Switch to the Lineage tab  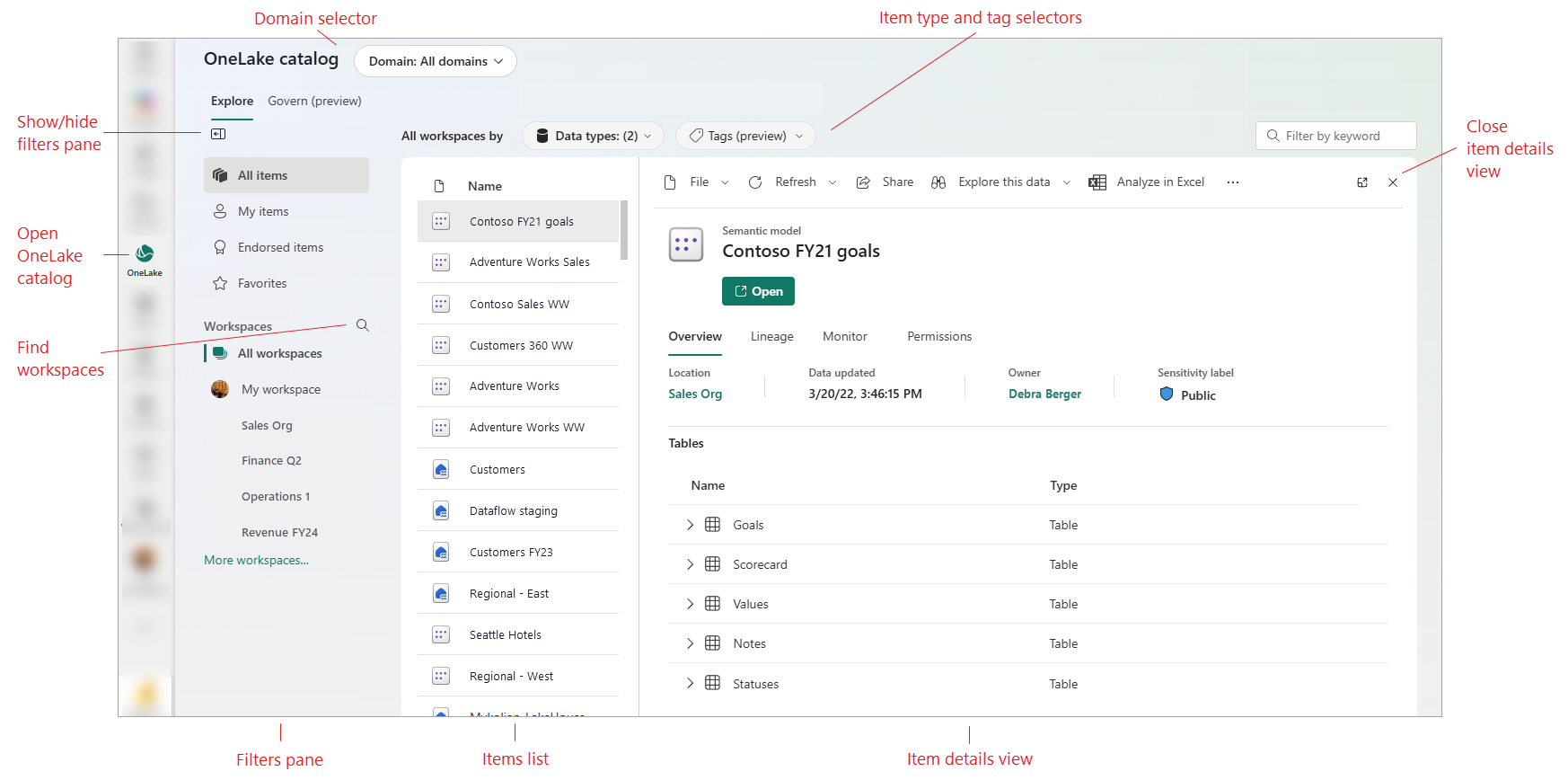click(771, 336)
